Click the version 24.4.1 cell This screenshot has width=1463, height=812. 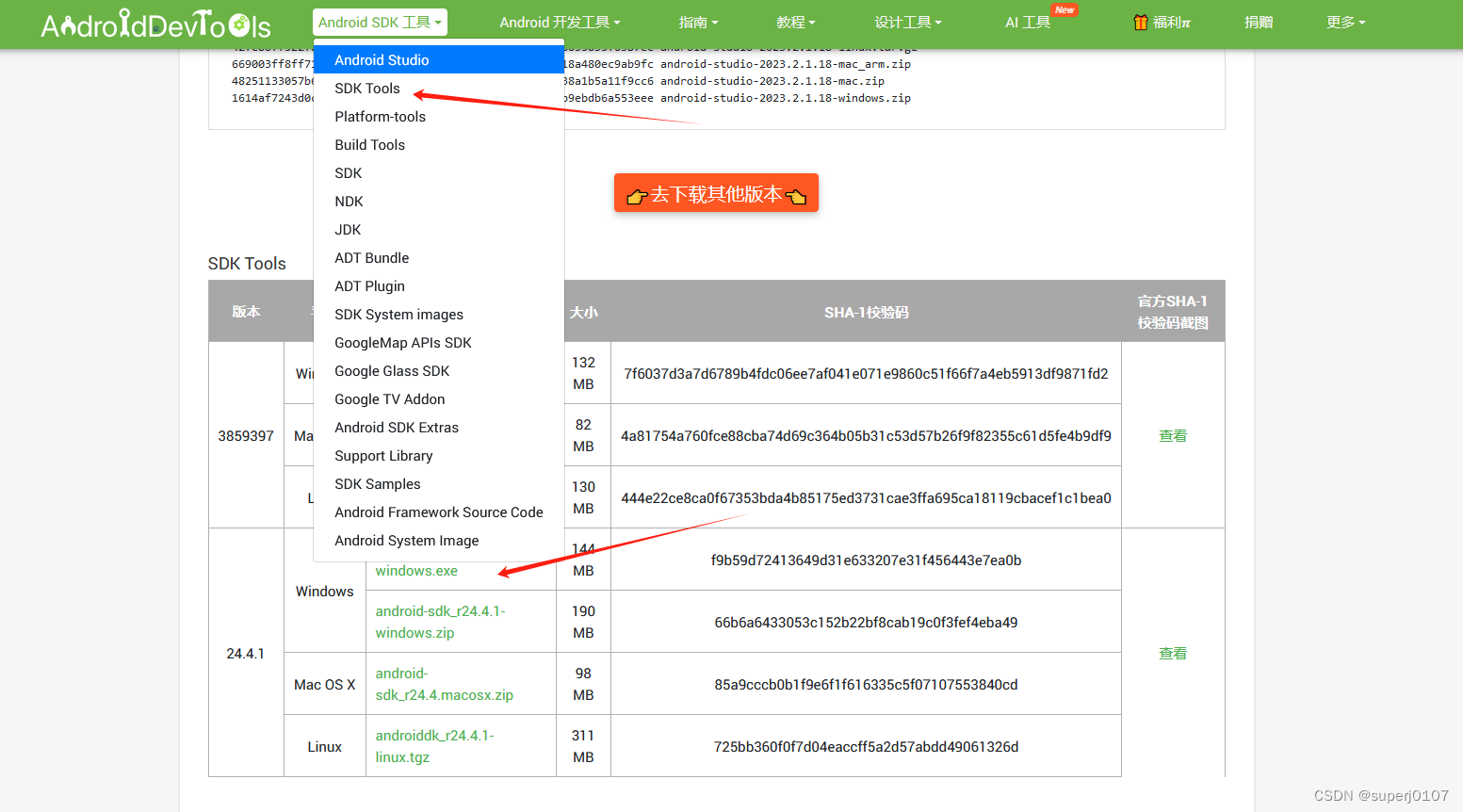[246, 653]
